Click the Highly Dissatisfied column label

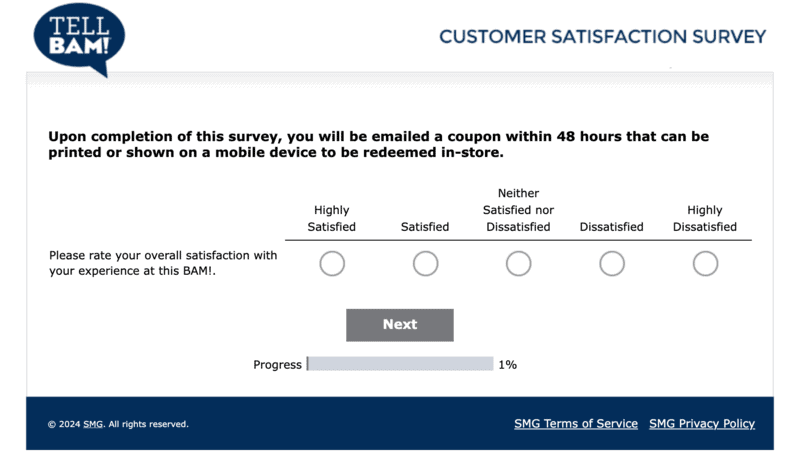click(x=705, y=218)
